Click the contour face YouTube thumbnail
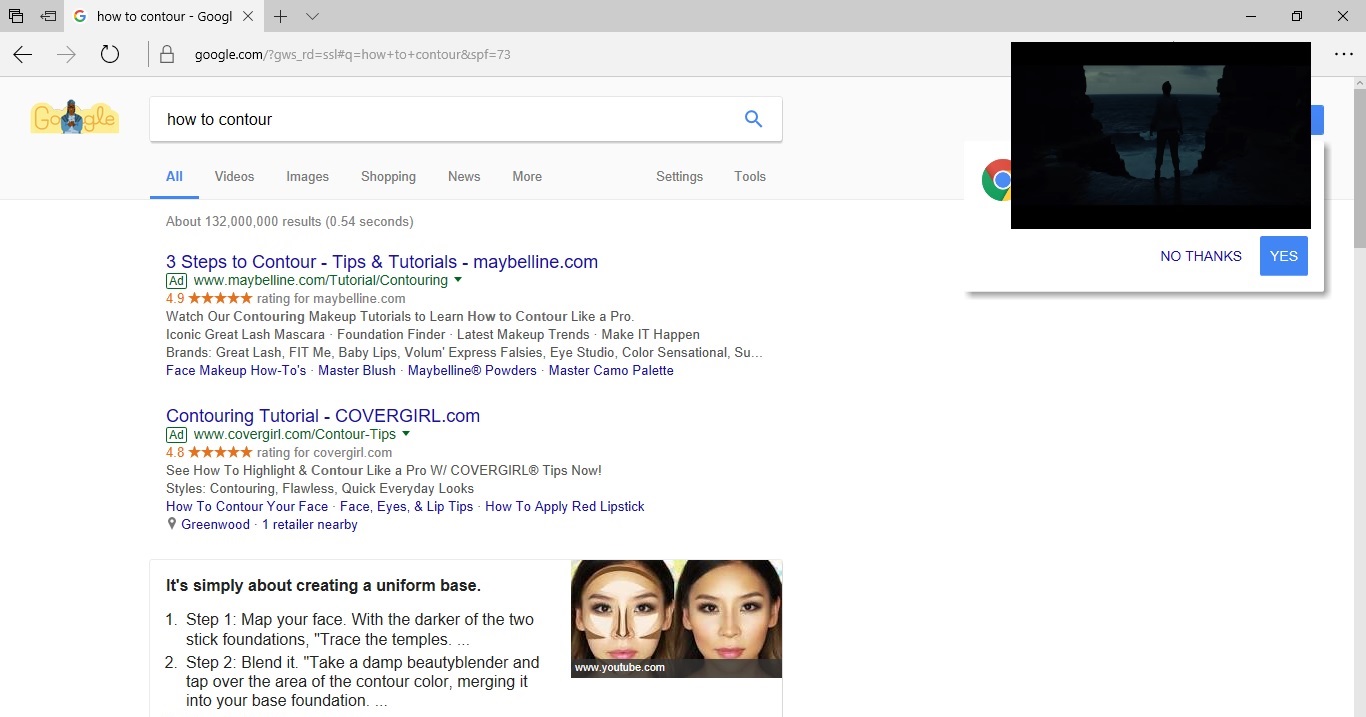The height and width of the screenshot is (717, 1366). 676,618
